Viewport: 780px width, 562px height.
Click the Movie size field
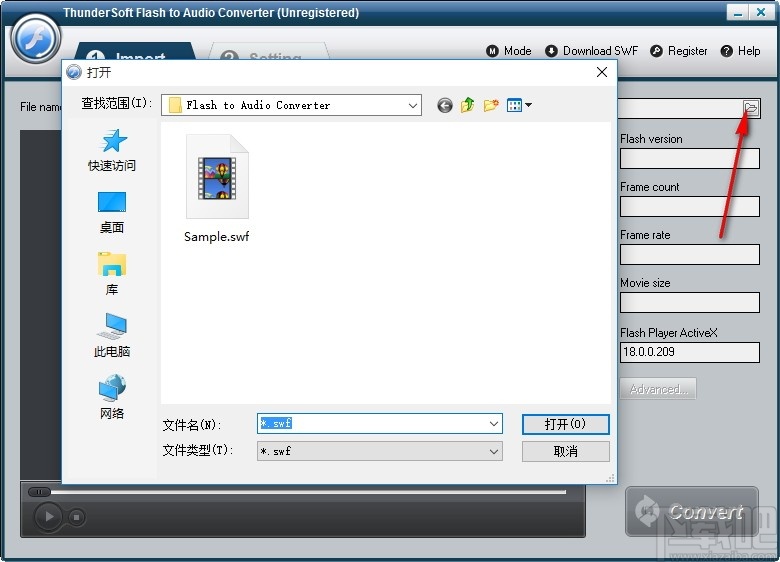tap(689, 302)
